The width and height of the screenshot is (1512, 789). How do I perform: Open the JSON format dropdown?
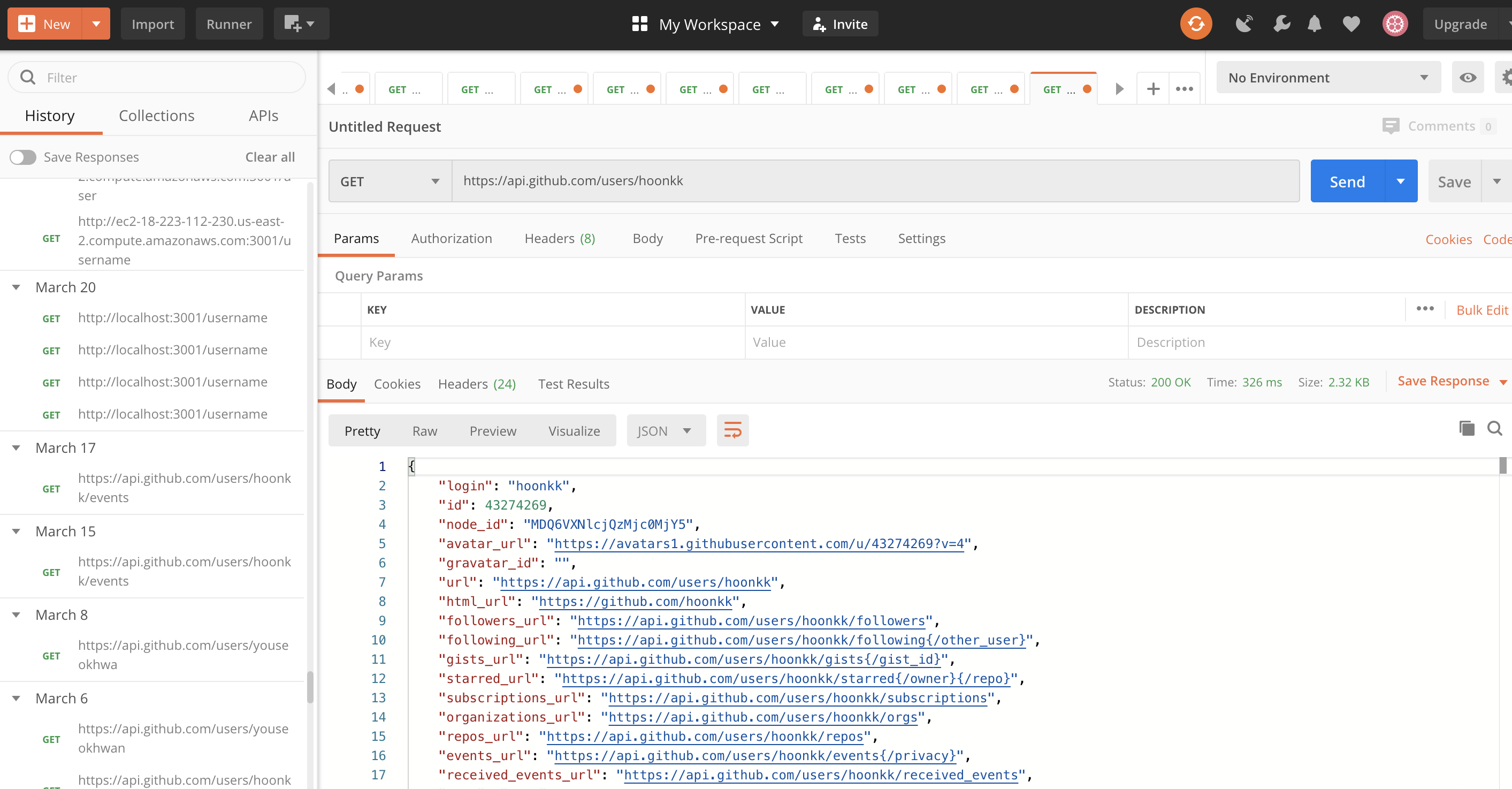665,431
